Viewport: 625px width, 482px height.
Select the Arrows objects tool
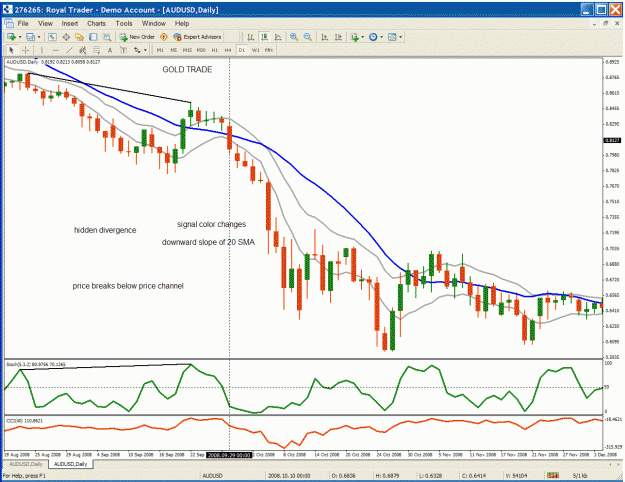(x=137, y=50)
